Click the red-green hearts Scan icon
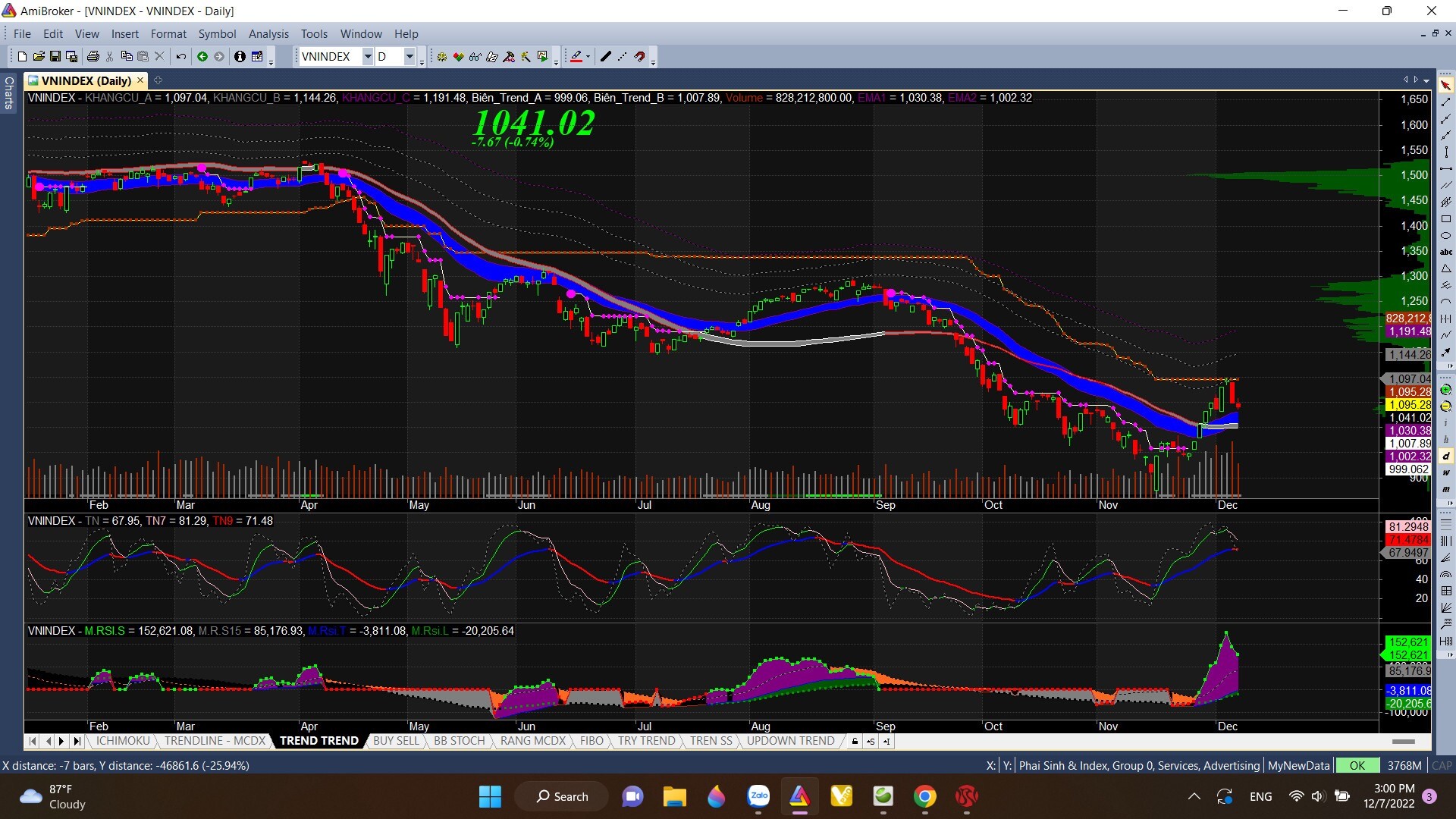The height and width of the screenshot is (819, 1456). [x=459, y=57]
